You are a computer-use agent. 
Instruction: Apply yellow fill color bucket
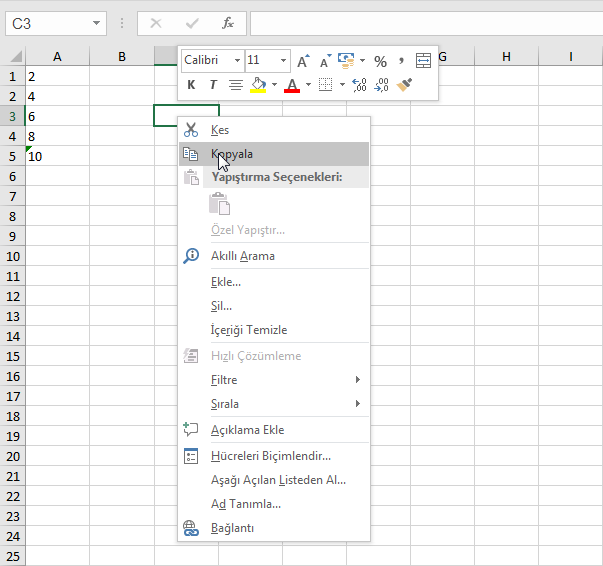pos(258,85)
